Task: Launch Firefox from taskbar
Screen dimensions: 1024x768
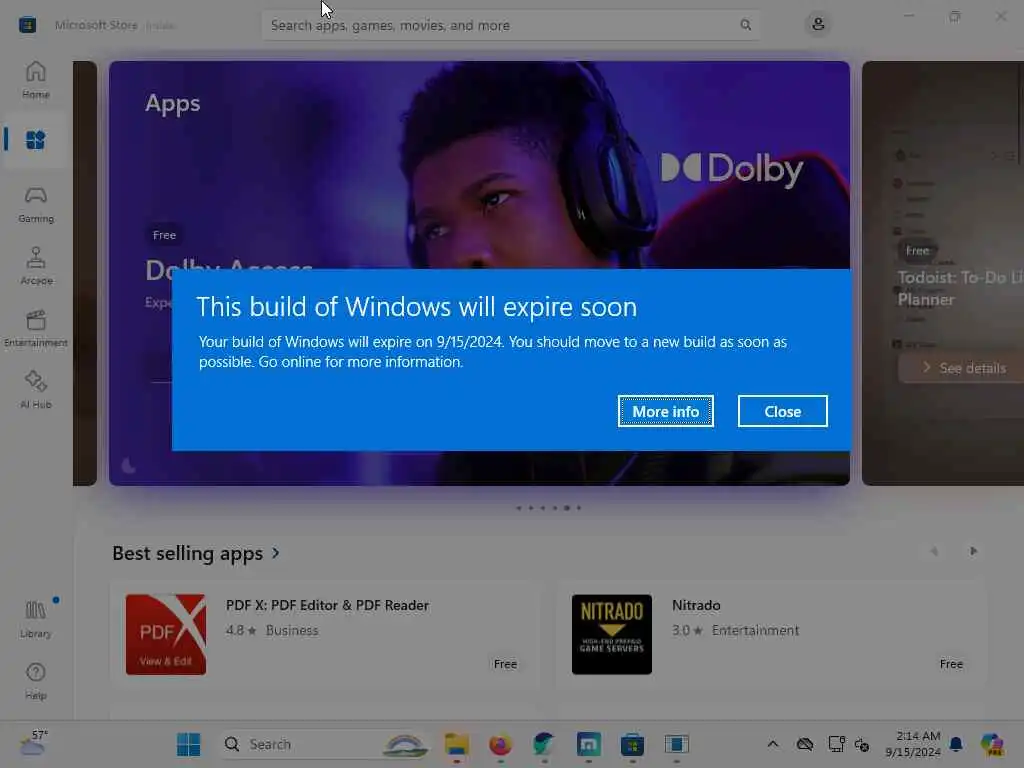Action: click(x=501, y=744)
